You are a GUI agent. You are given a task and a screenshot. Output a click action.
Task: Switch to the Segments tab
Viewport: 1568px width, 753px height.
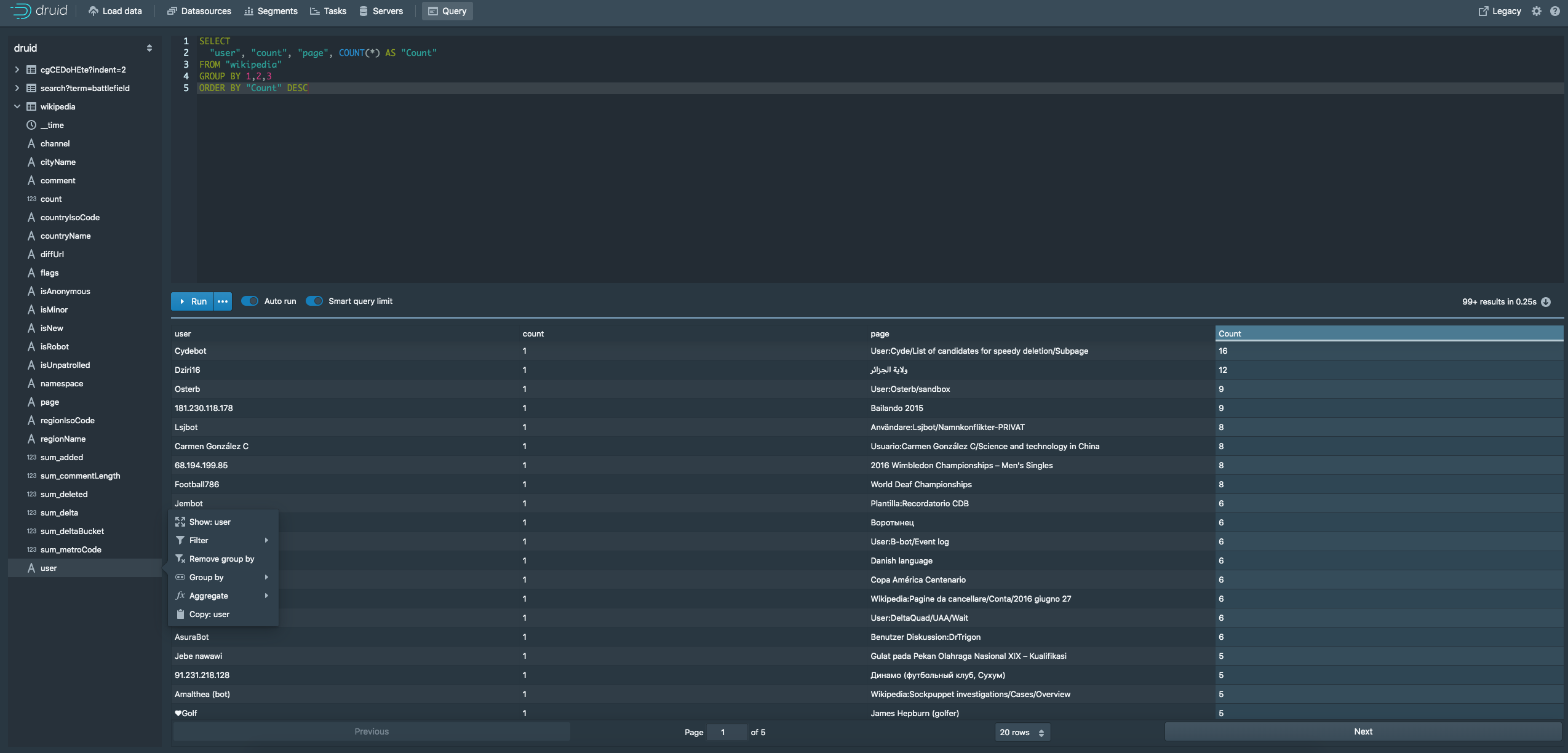271,11
